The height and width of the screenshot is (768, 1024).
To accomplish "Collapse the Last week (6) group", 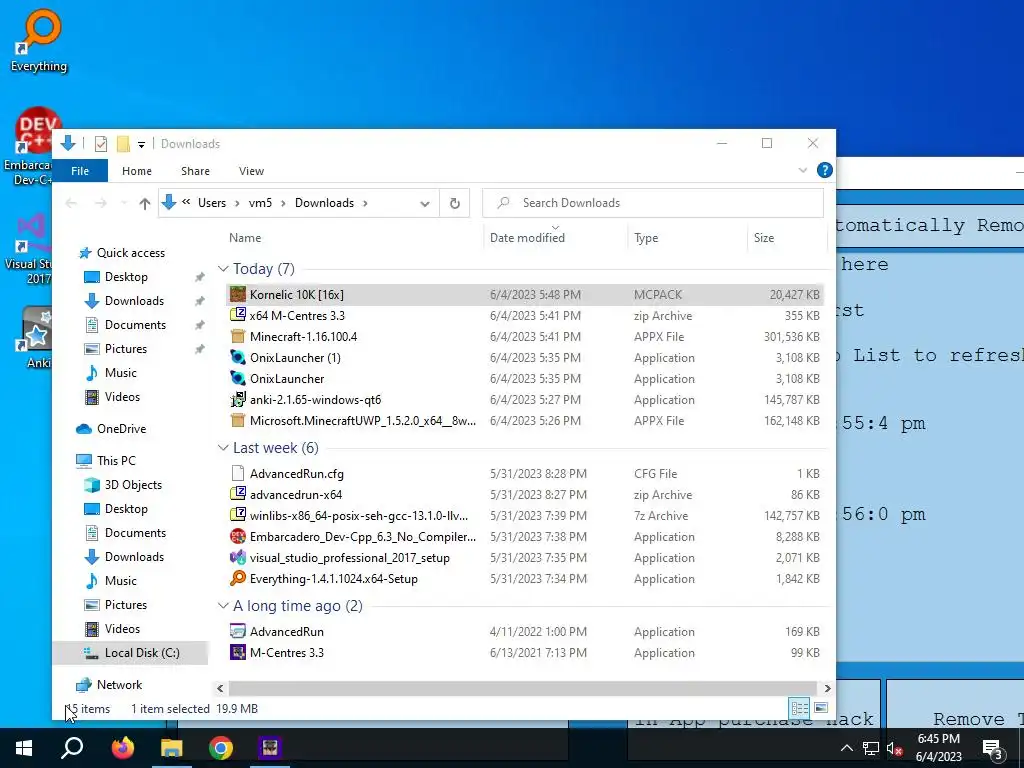I will [x=223, y=448].
